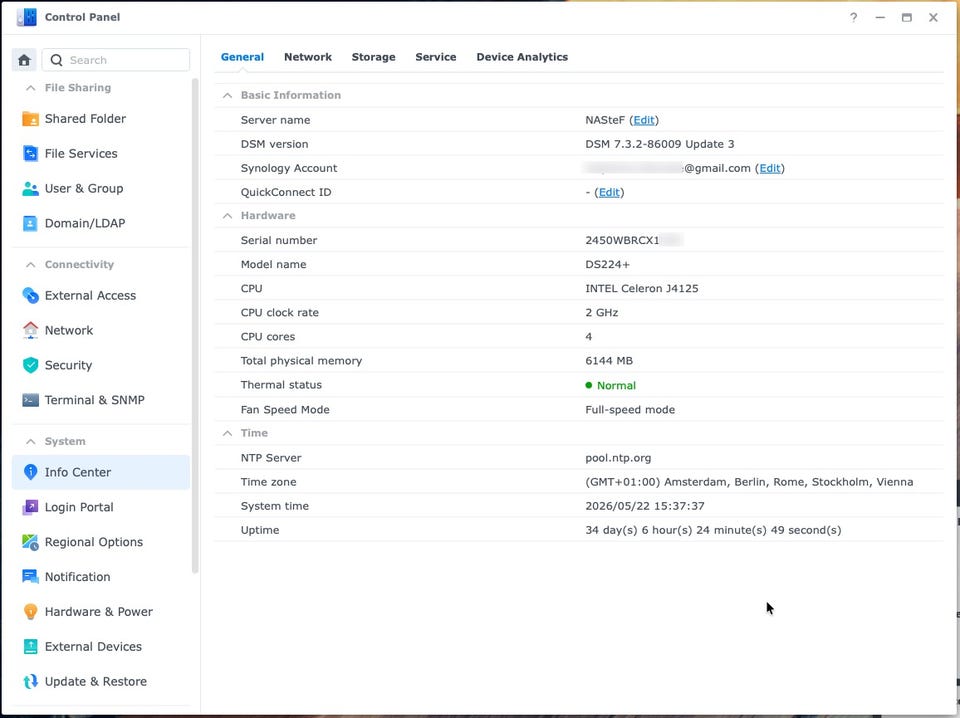The height and width of the screenshot is (718, 960).
Task: Maximize the Control Panel window
Action: pos(907,17)
